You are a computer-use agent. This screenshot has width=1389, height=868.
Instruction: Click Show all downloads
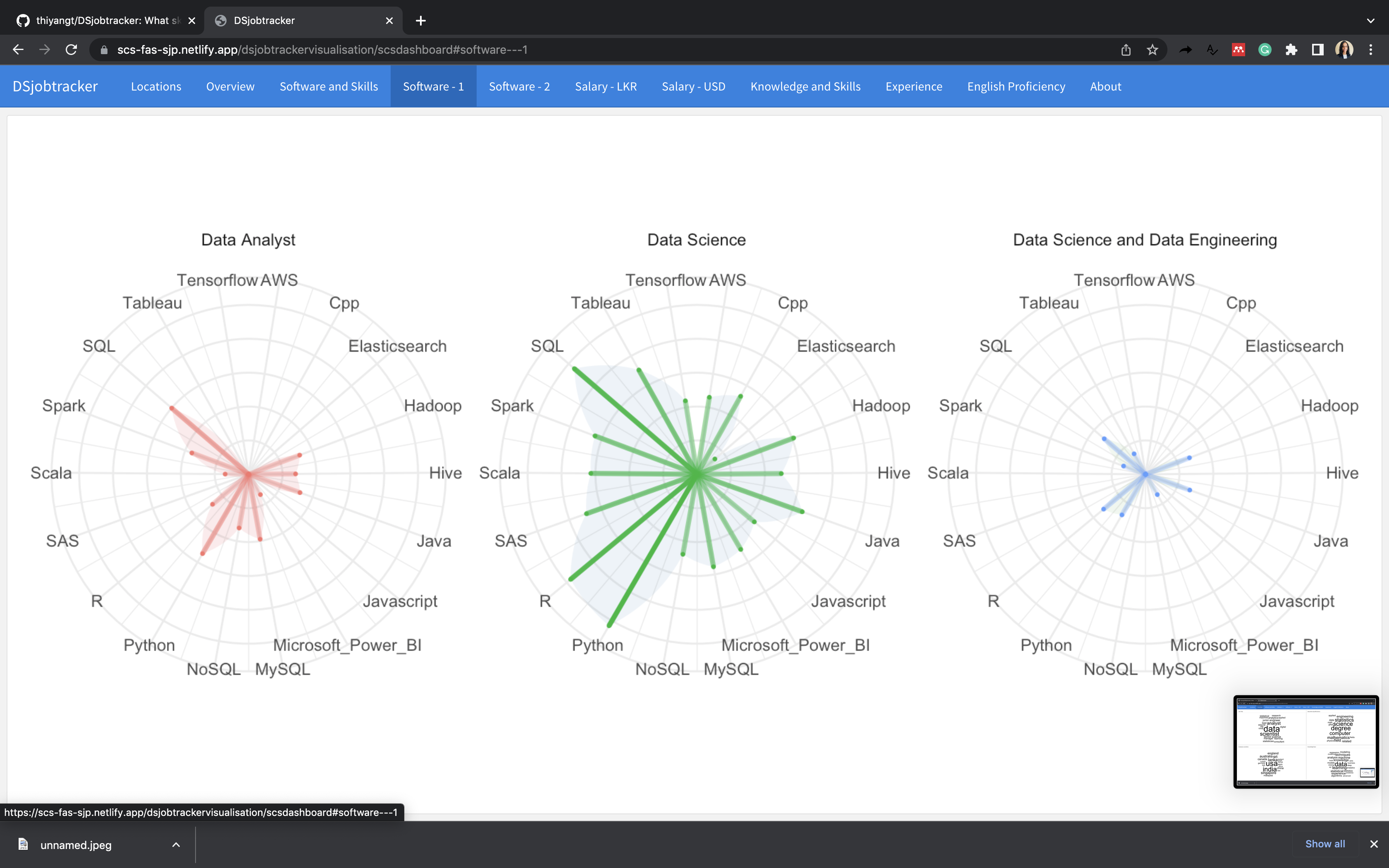click(x=1325, y=843)
